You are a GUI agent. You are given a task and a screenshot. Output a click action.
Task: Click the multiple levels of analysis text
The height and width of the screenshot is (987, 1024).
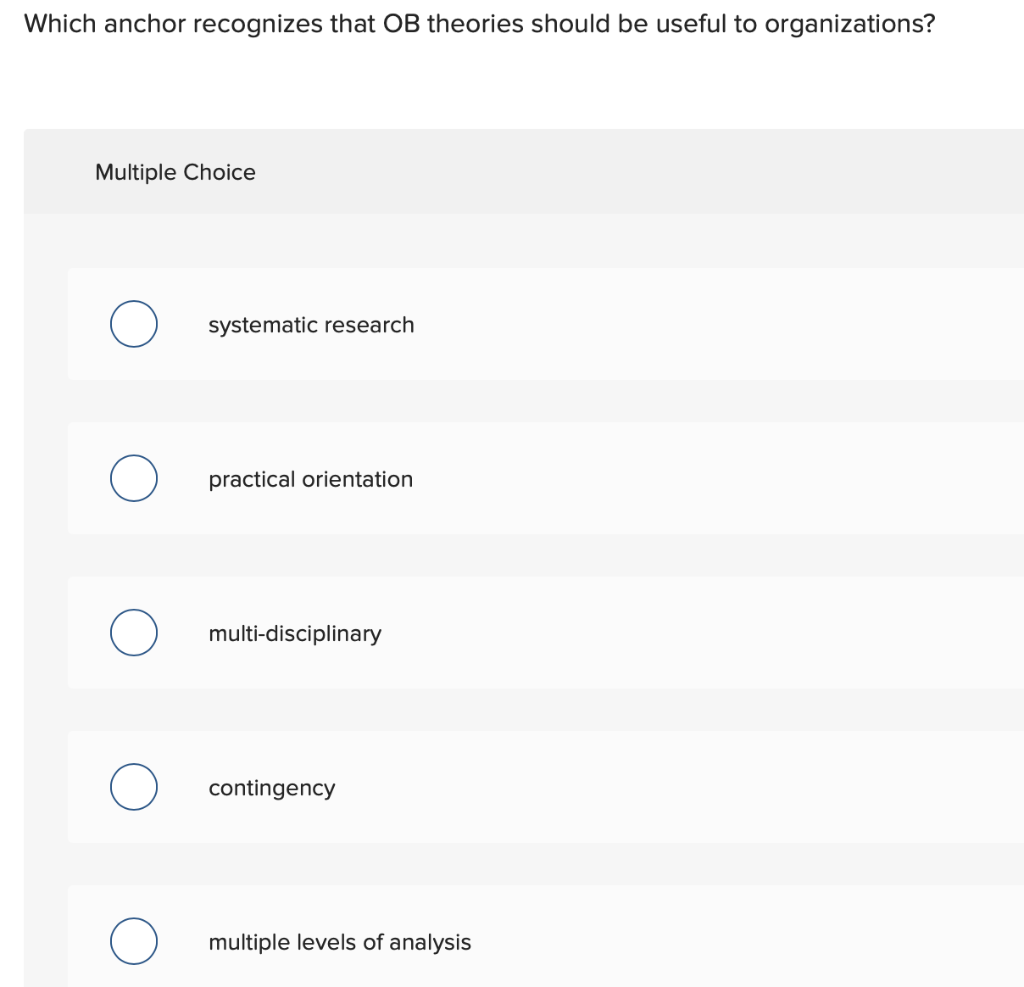pyautogui.click(x=339, y=942)
